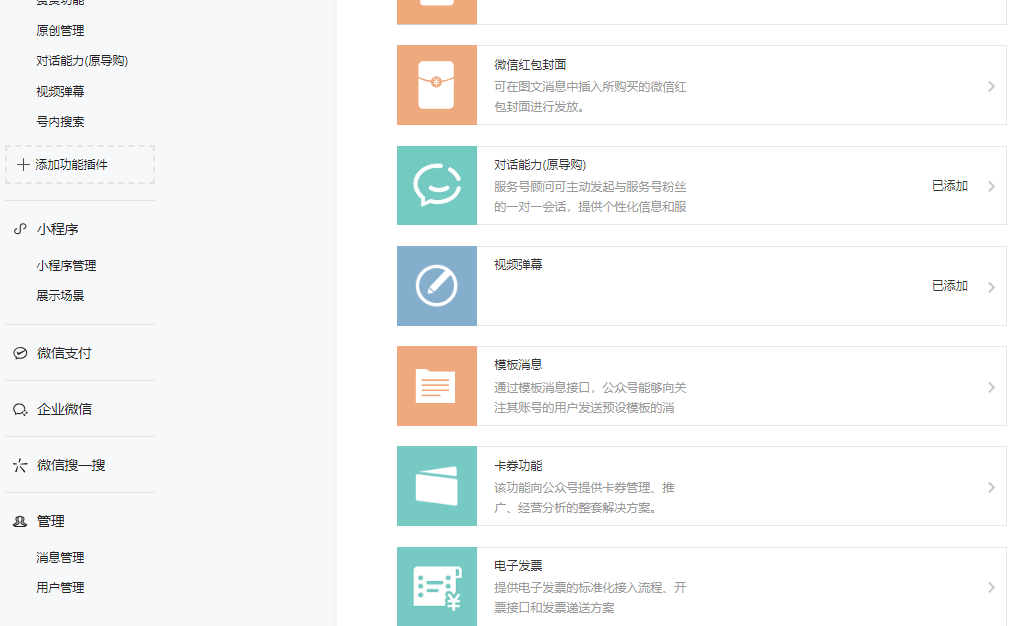The image size is (1020, 626).
Task: Click 已添加 status on 视频弹幕 card
Action: (950, 286)
